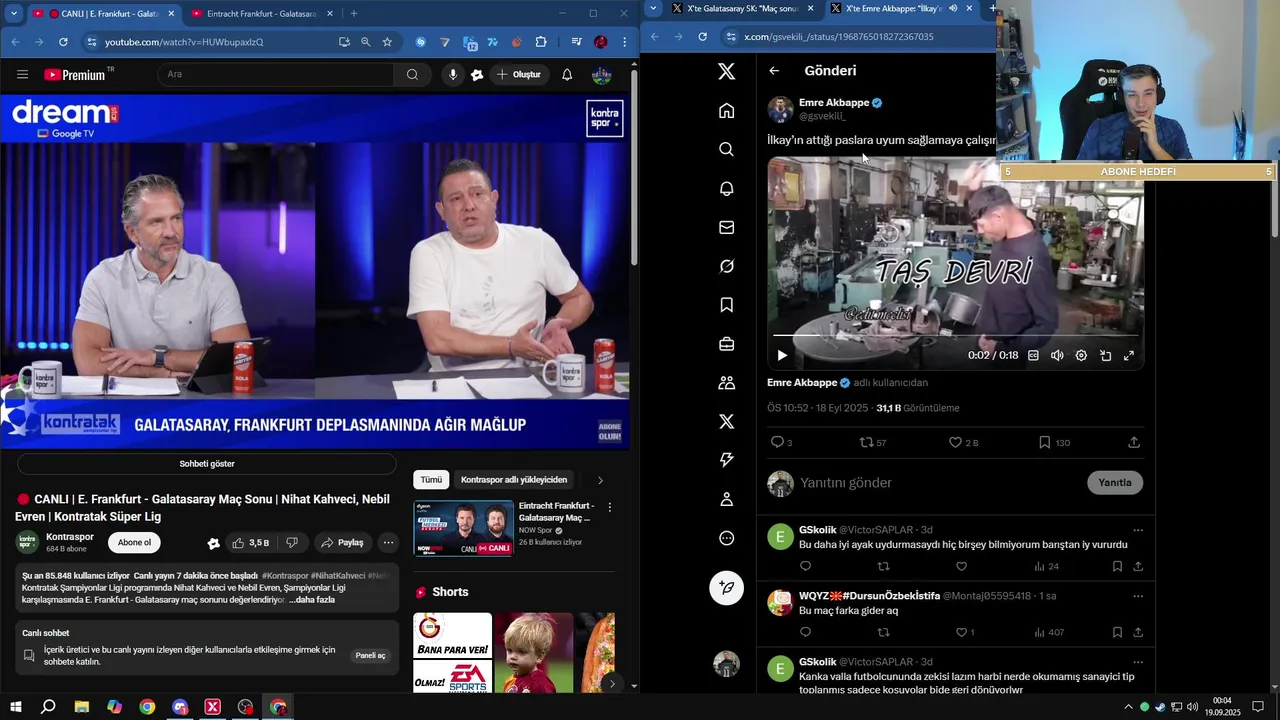Select the 'Tümü' filter chip

431,480
